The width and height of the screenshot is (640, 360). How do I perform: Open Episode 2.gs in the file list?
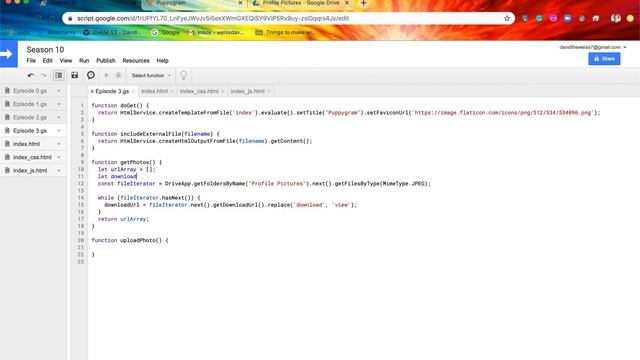[x=30, y=117]
